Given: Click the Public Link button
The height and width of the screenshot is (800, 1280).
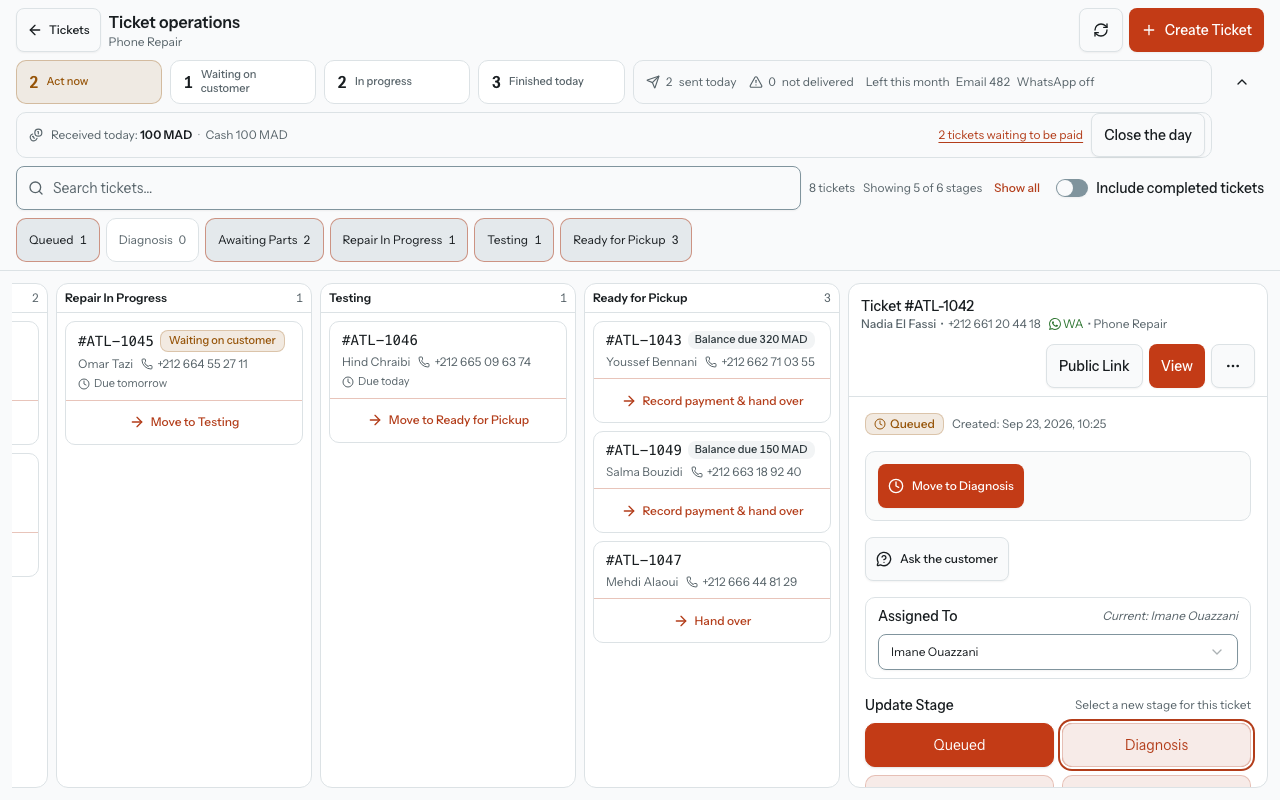Looking at the screenshot, I should coord(1094,366).
